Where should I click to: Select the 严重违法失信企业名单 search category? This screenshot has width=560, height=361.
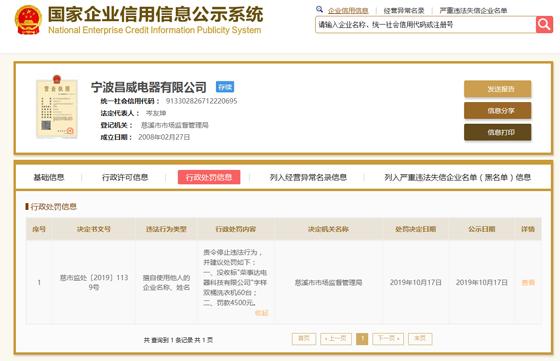tap(473, 11)
